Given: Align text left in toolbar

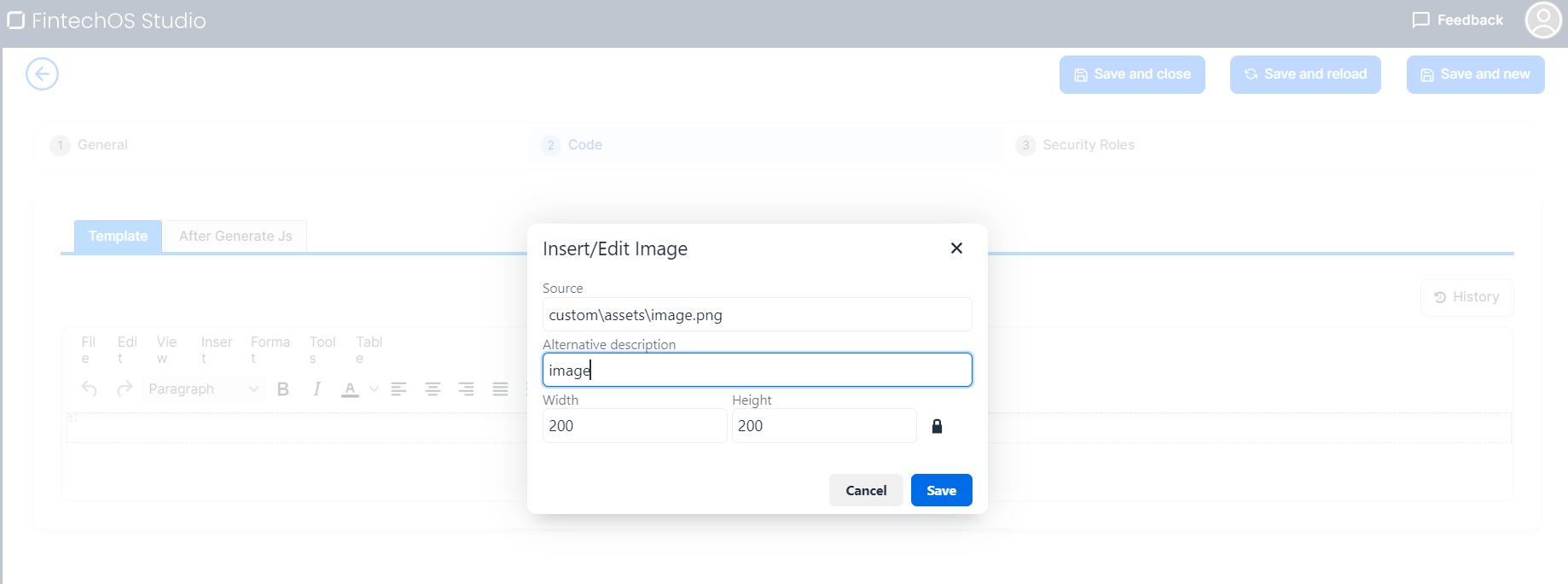Looking at the screenshot, I should (398, 389).
